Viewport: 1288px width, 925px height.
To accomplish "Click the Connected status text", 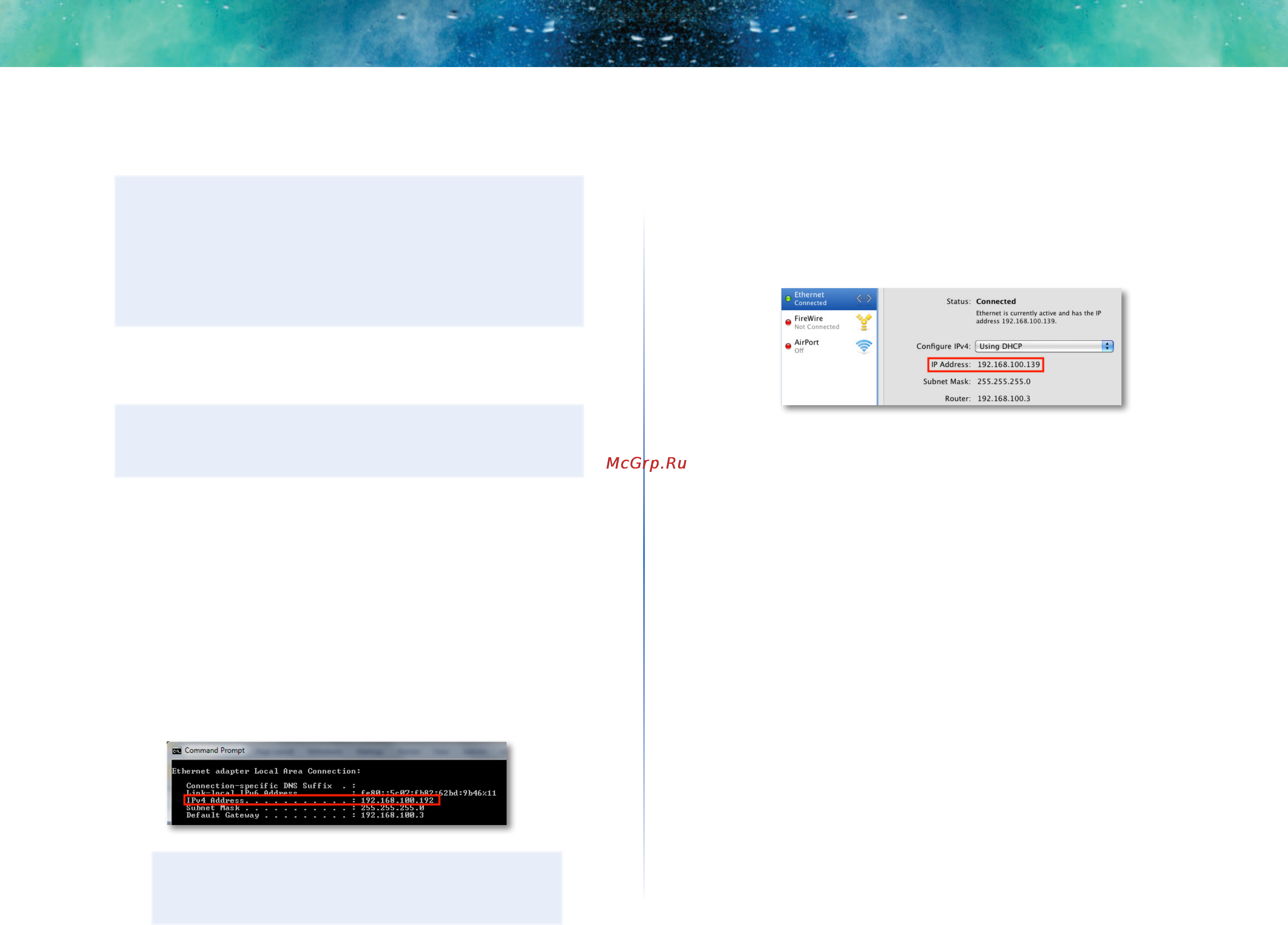I will coord(996,302).
